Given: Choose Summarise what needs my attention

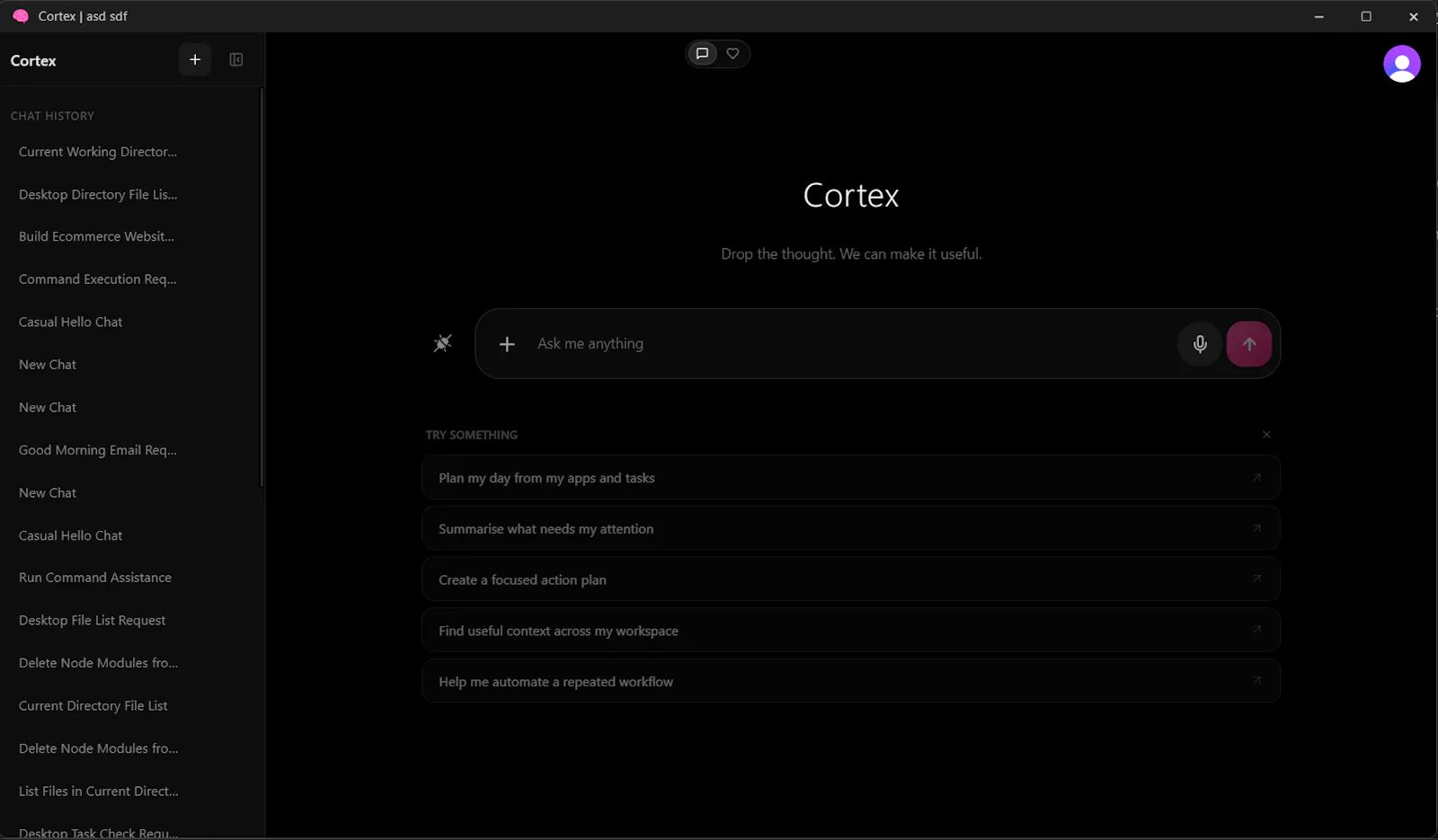Looking at the screenshot, I should pos(850,529).
